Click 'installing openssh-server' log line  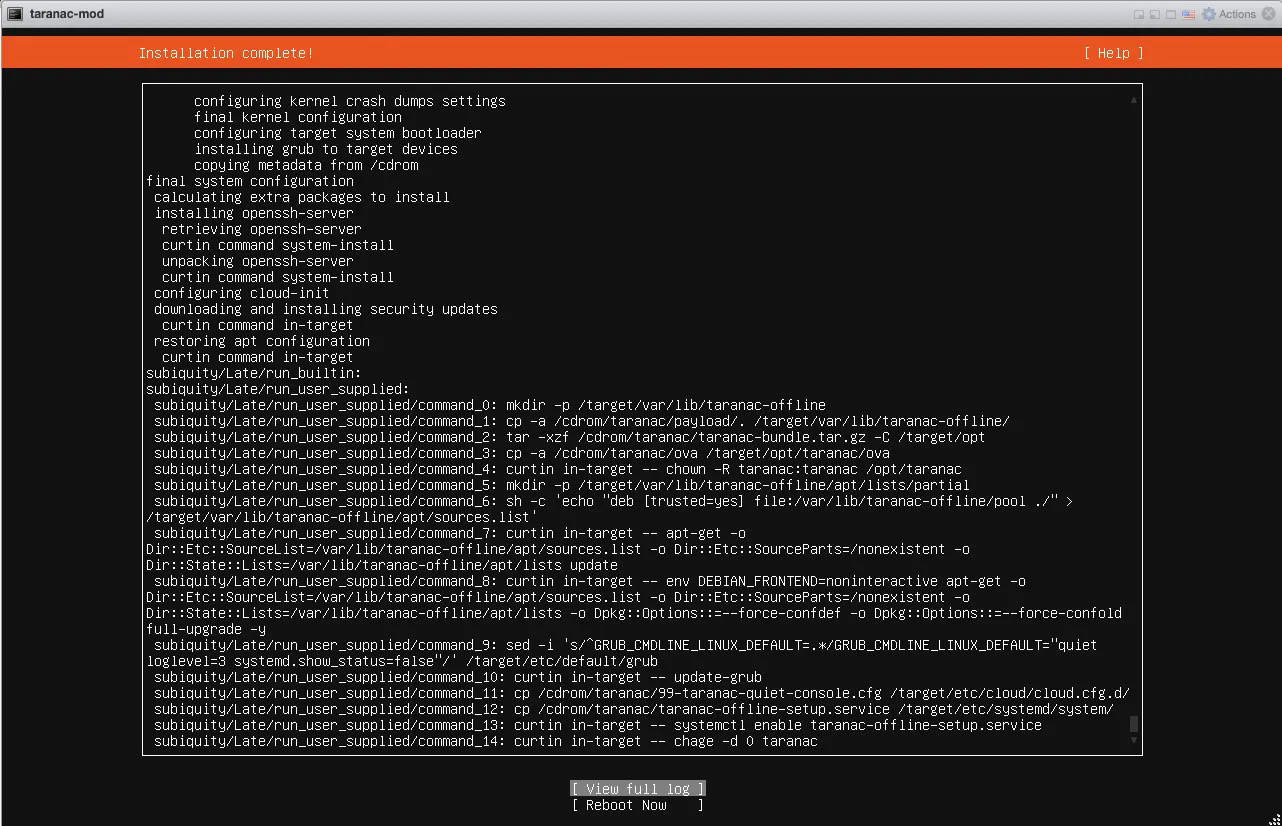pos(254,213)
